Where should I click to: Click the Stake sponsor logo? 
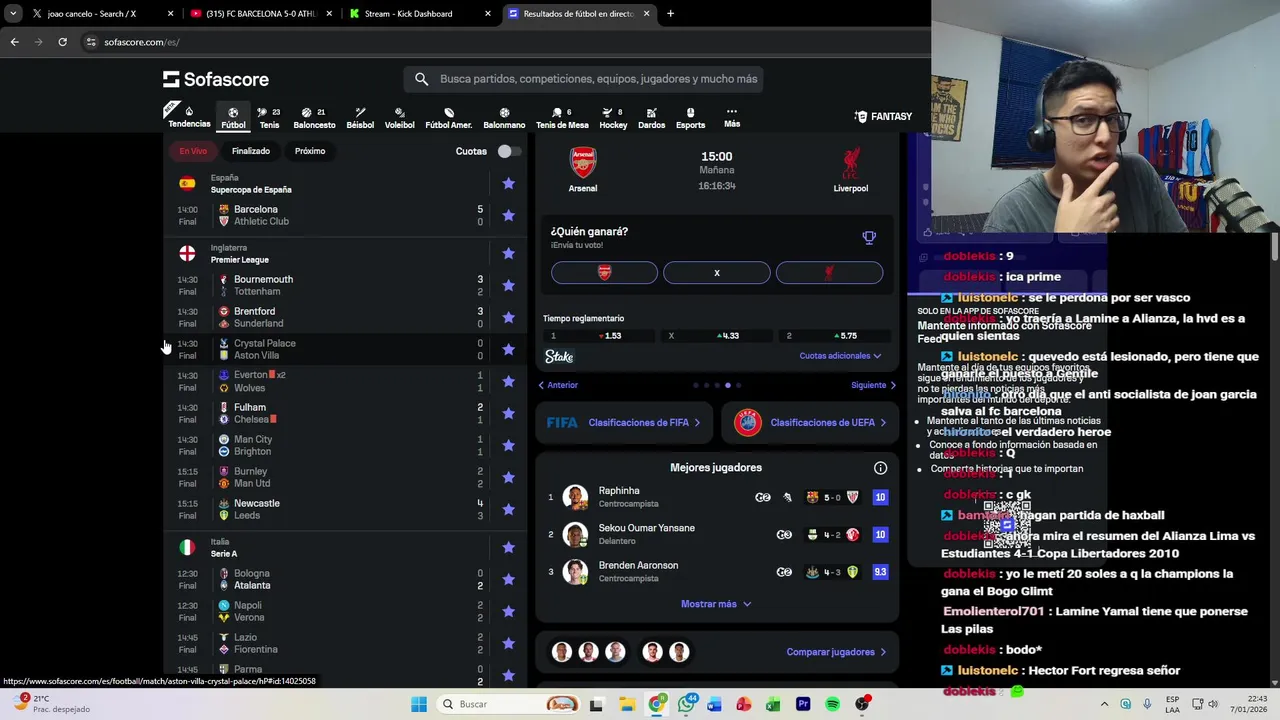(x=559, y=356)
